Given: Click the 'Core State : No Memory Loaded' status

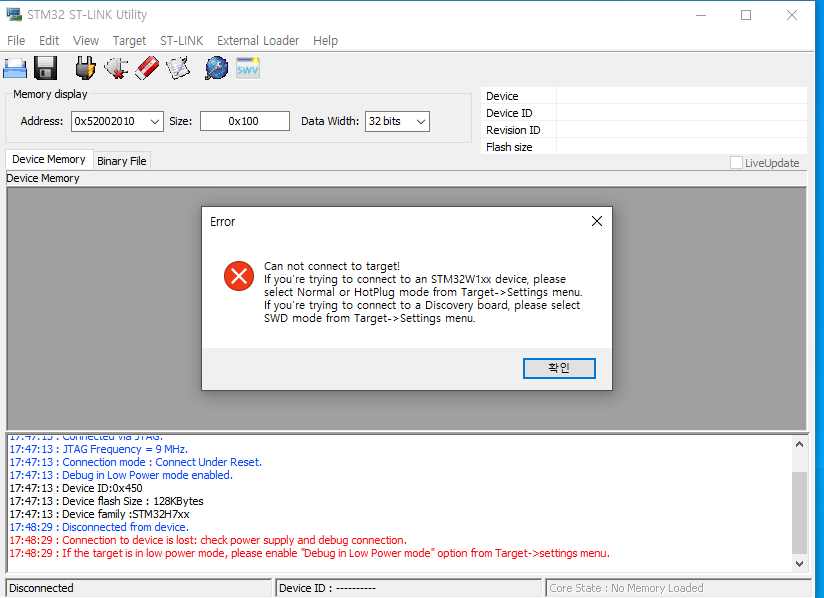Looking at the screenshot, I should pyautogui.click(x=679, y=588).
